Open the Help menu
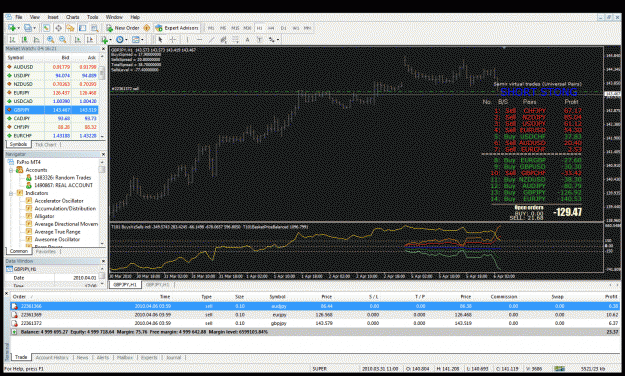This screenshot has height=376, width=625. tap(135, 17)
